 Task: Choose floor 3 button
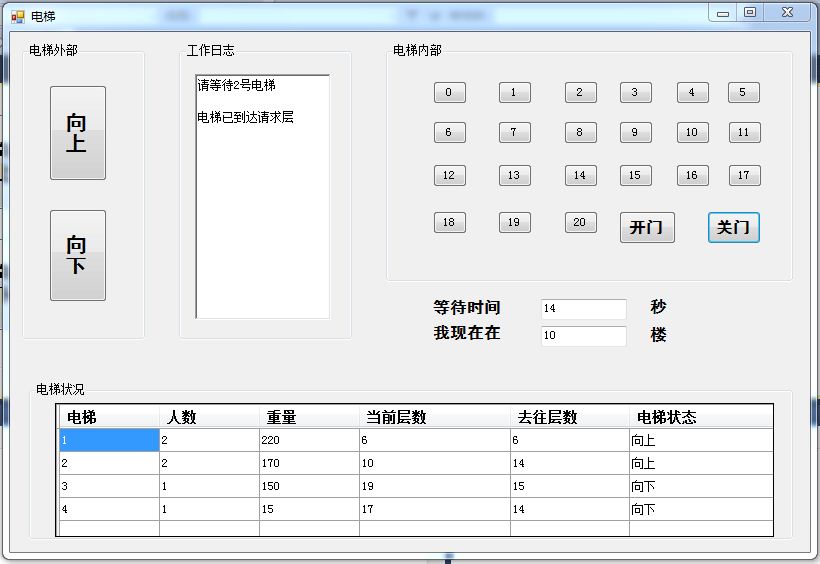click(x=635, y=93)
